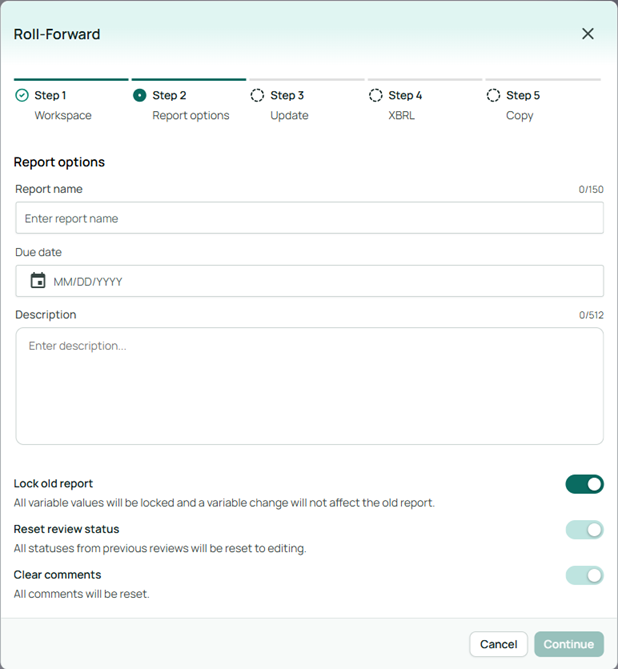Toggle the Reset review status switch
The image size is (618, 669).
coord(584,530)
